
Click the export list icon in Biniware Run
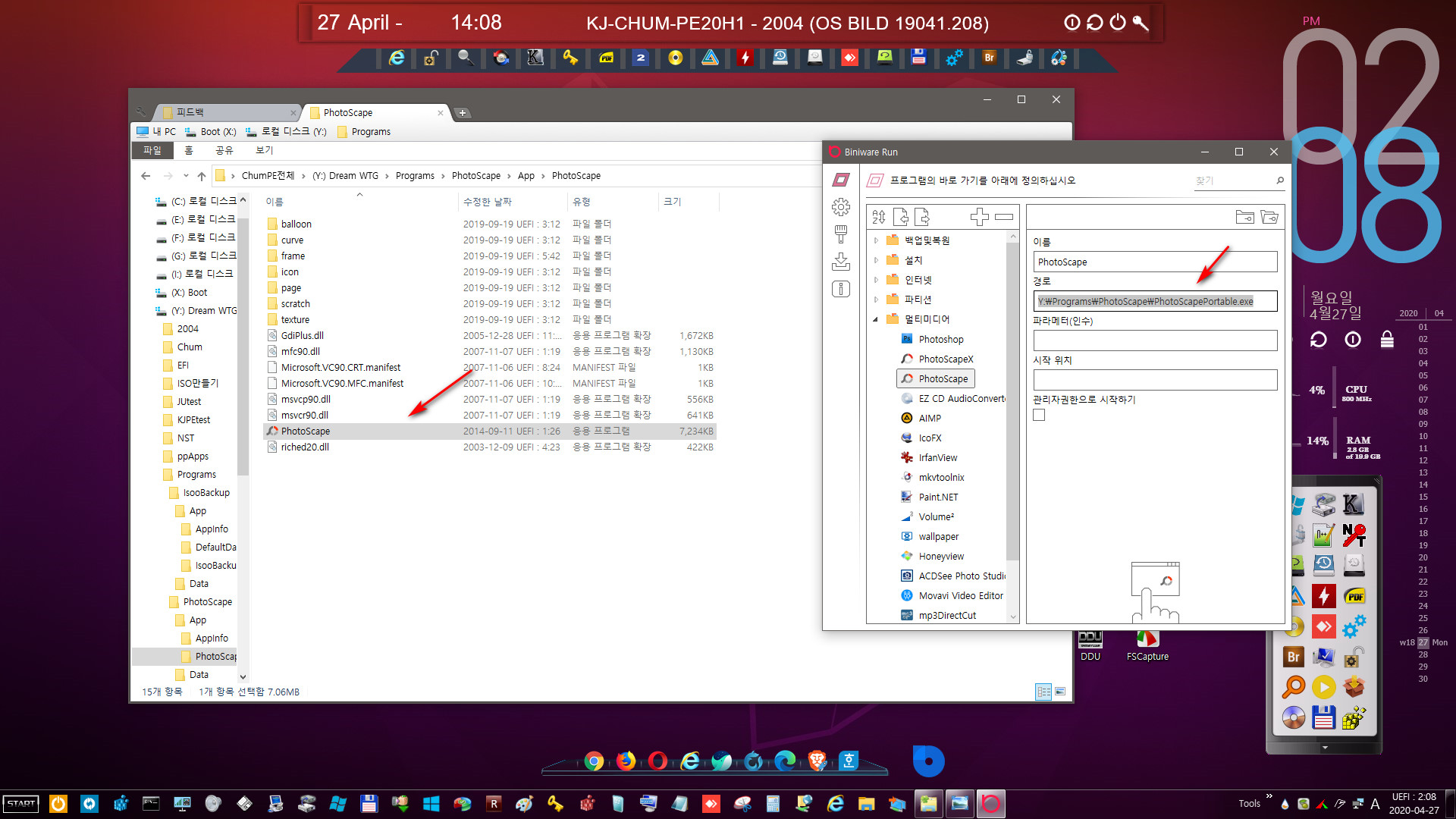pos(922,217)
